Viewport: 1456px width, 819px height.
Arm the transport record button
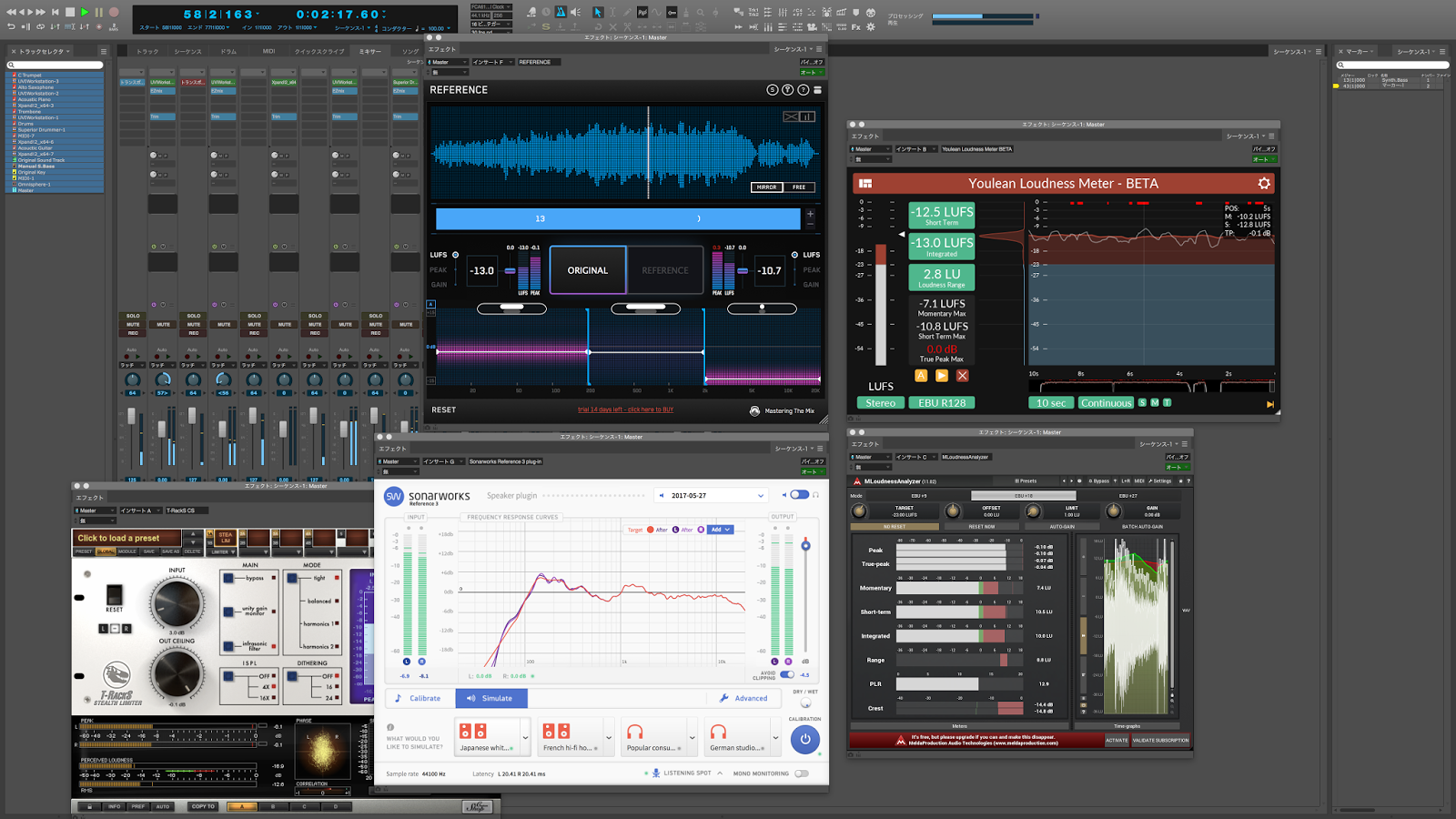114,12
